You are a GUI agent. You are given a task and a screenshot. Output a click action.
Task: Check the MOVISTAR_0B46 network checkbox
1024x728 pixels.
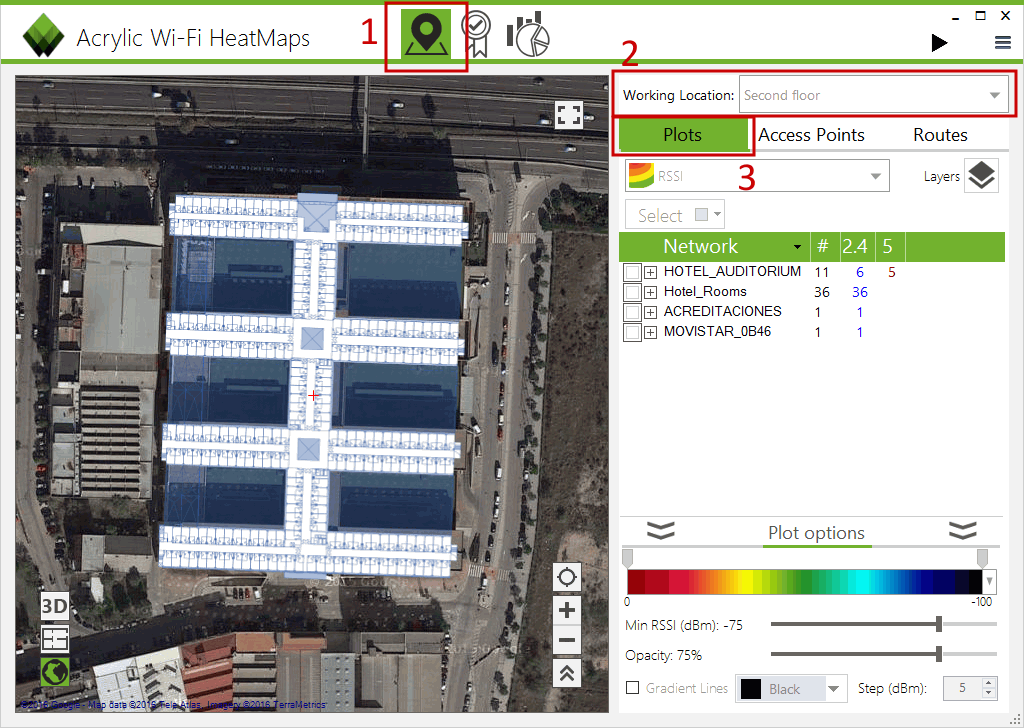(632, 332)
